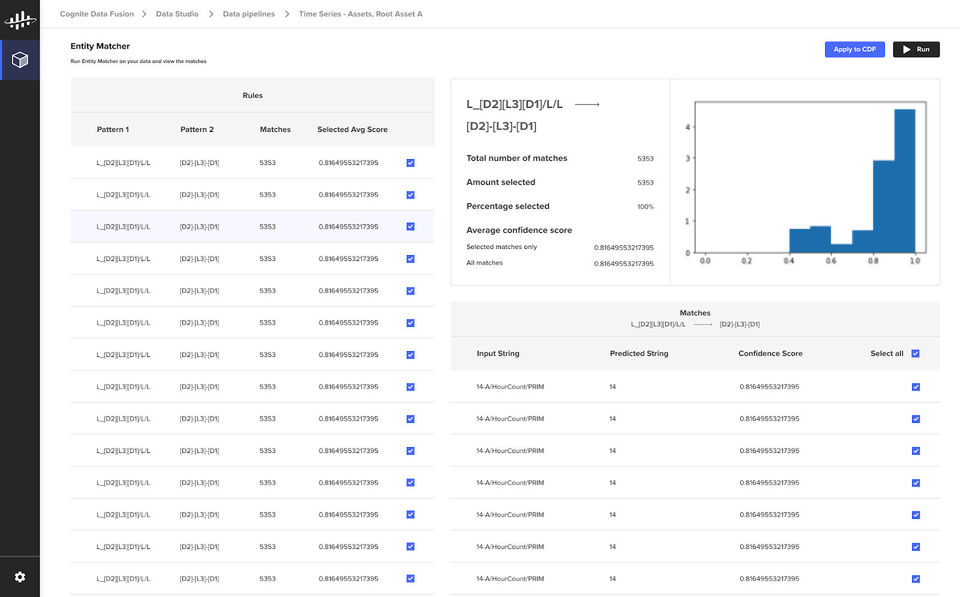Uncheck the first match row checkbox
The height and width of the screenshot is (597, 960).
click(x=915, y=387)
